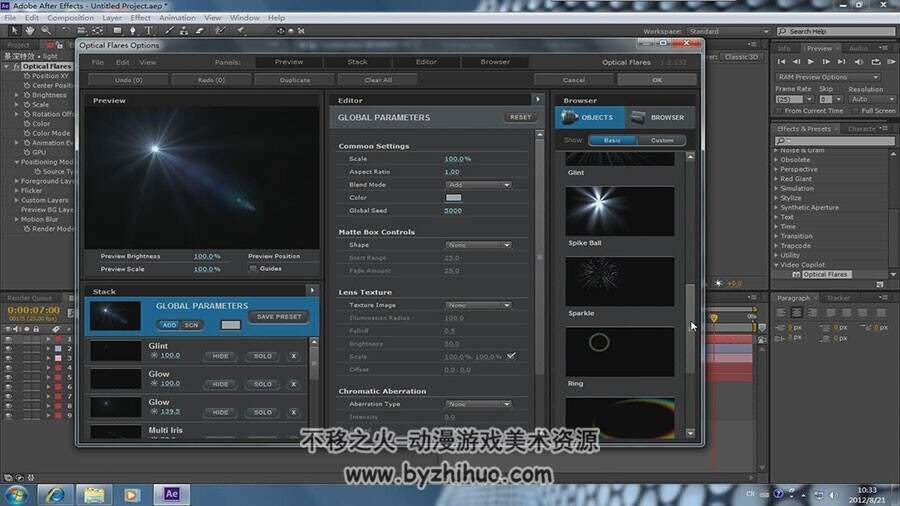Viewport: 900px width, 506px height.
Task: Toggle Full Screen checkbox
Action: point(856,111)
